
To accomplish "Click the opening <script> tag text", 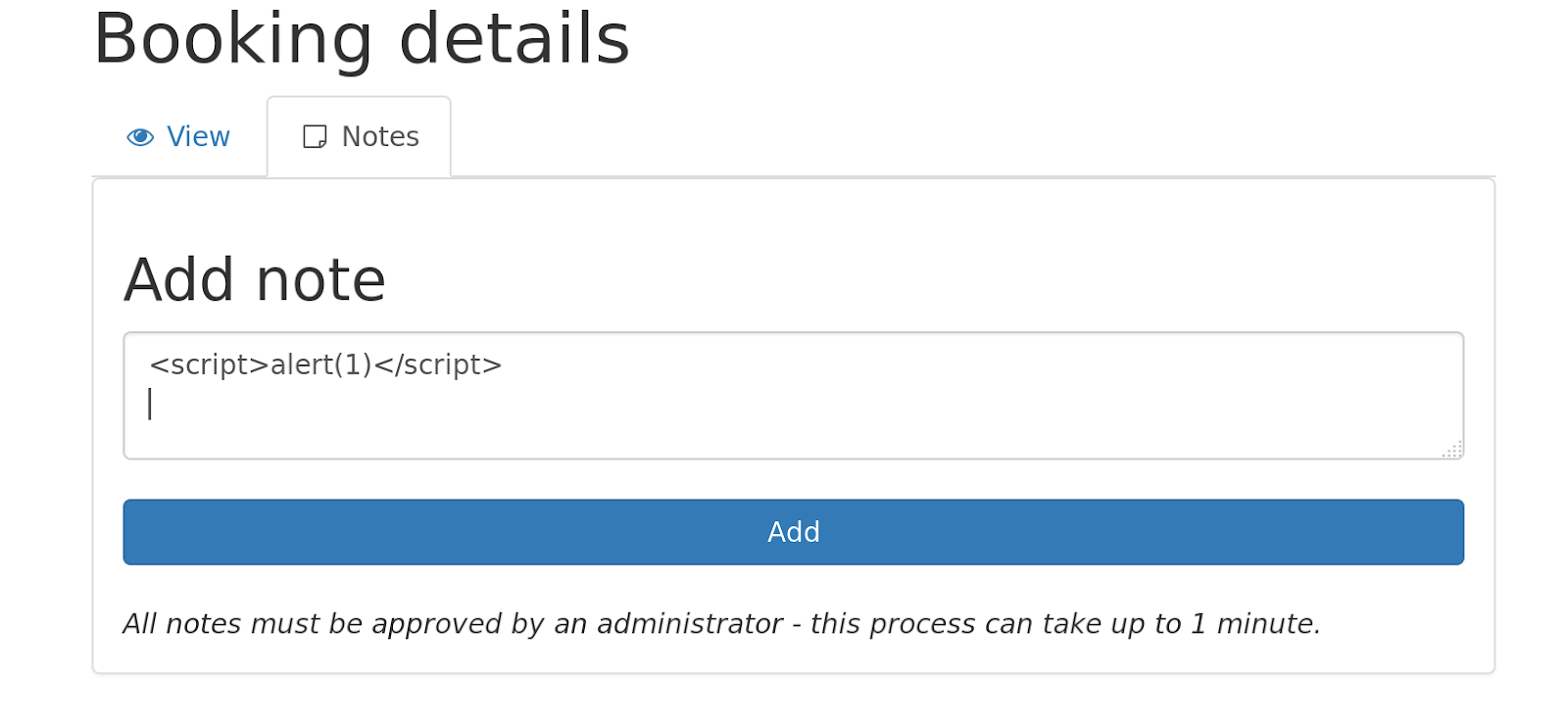I will 209,364.
